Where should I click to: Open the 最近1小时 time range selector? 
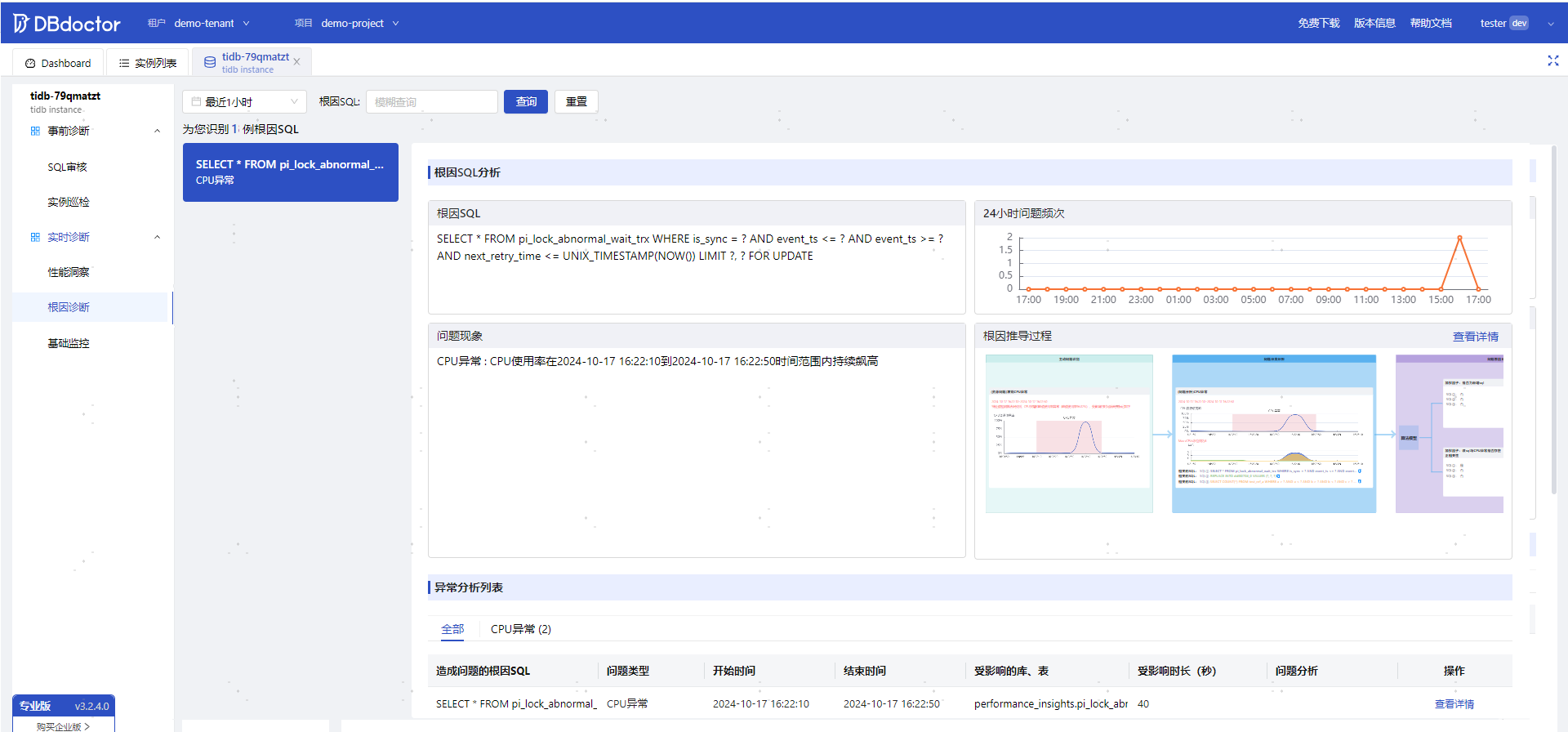point(244,101)
